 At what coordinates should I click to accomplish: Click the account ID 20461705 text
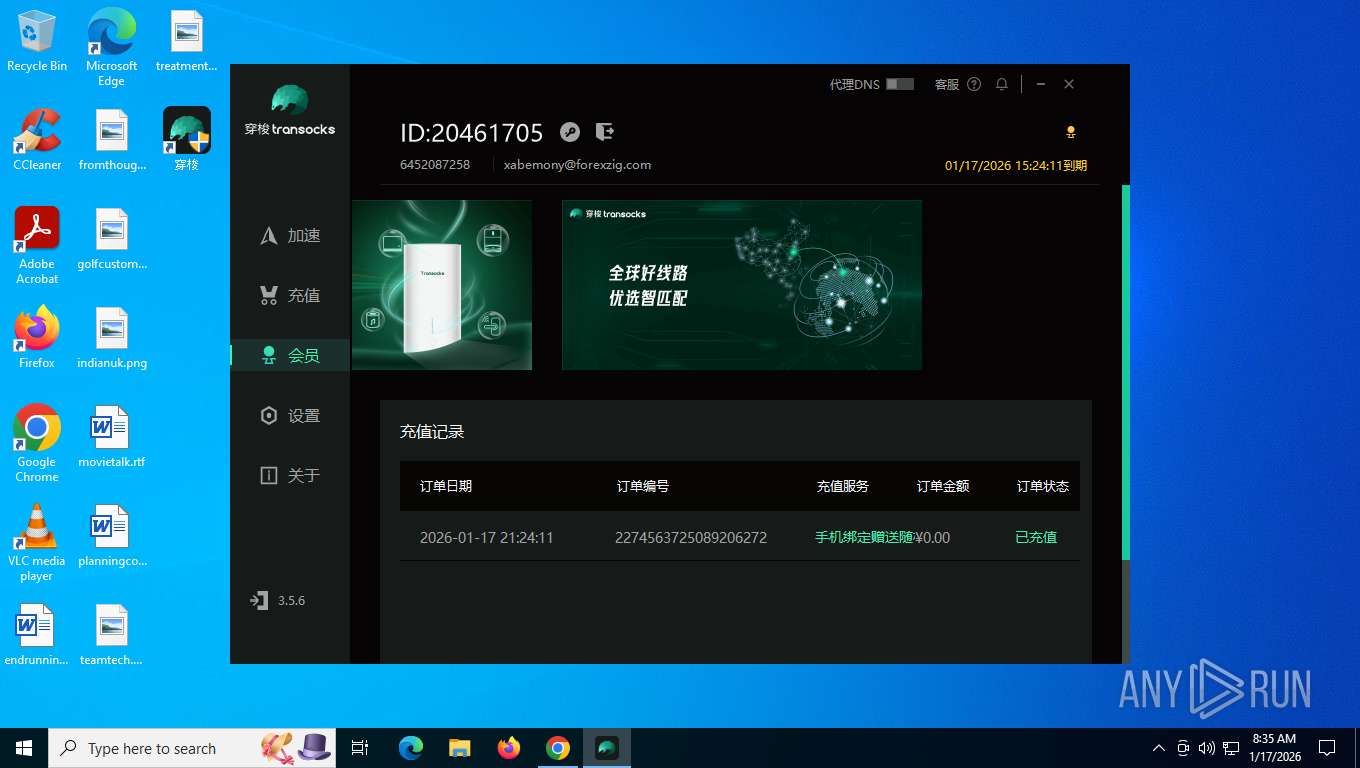click(471, 133)
